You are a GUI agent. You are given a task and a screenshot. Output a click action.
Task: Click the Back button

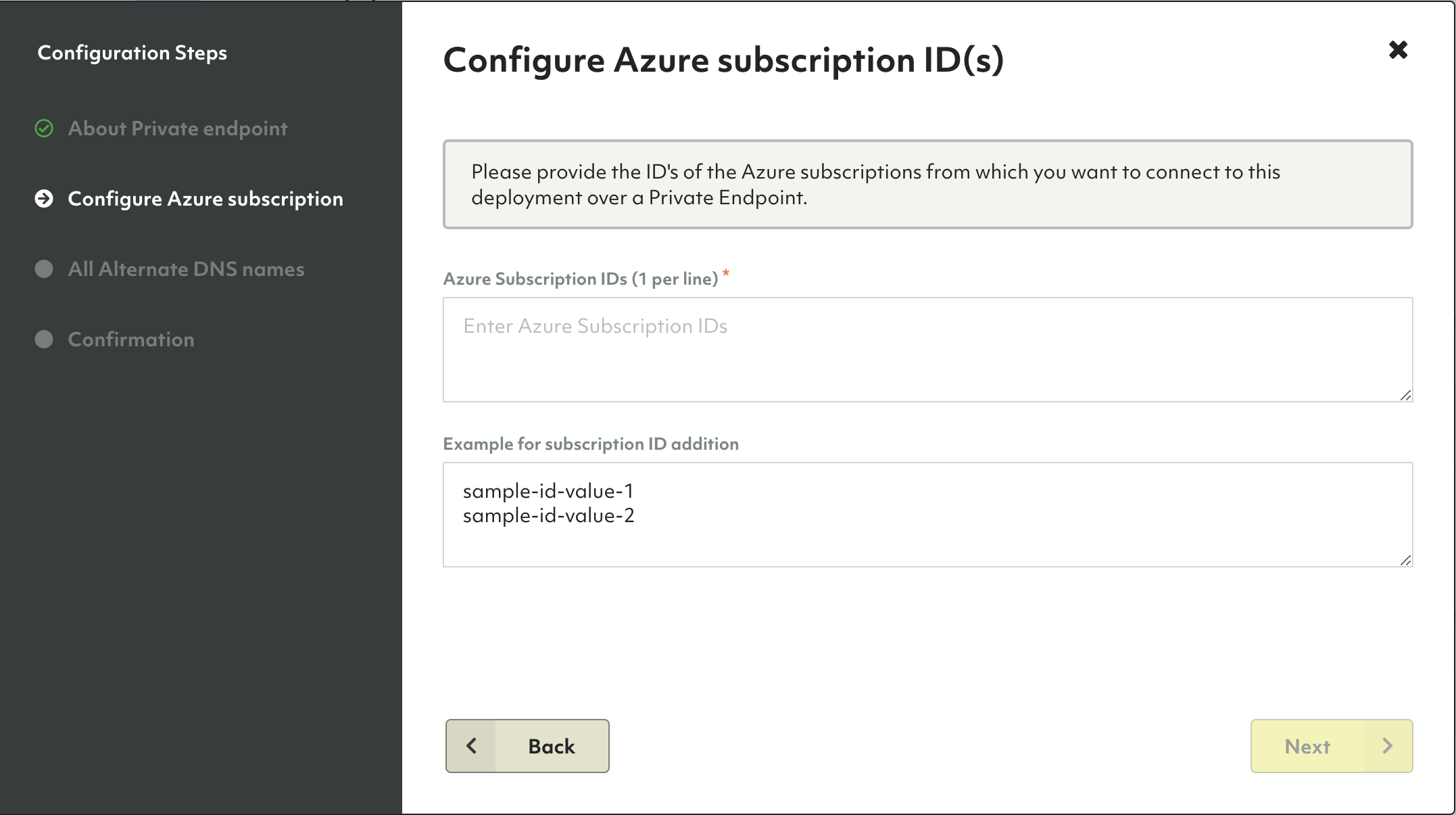[x=527, y=746]
